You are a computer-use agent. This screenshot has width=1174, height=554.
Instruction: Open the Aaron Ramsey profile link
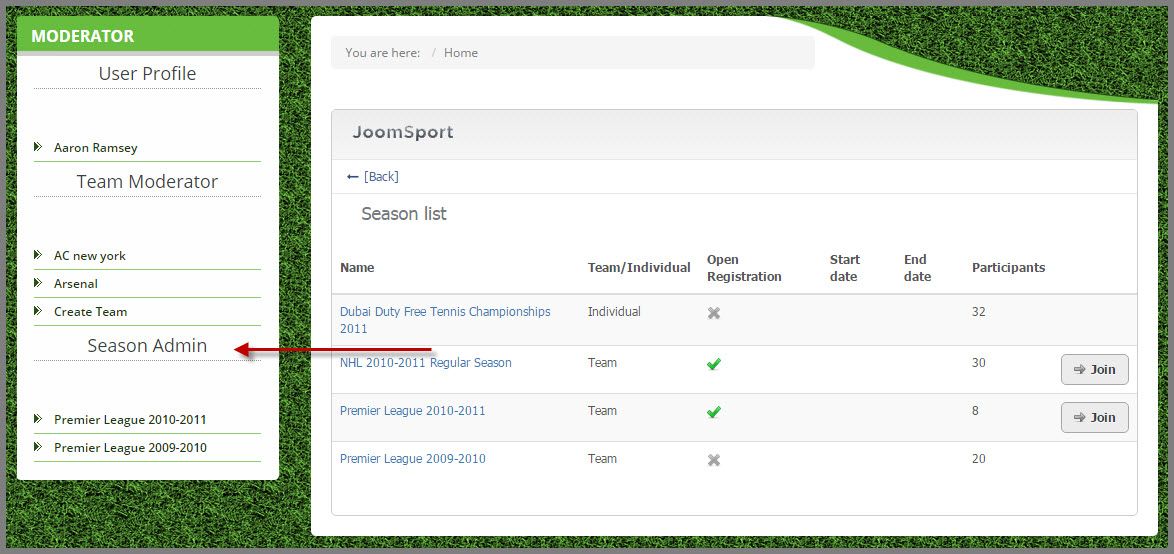pyautogui.click(x=96, y=147)
